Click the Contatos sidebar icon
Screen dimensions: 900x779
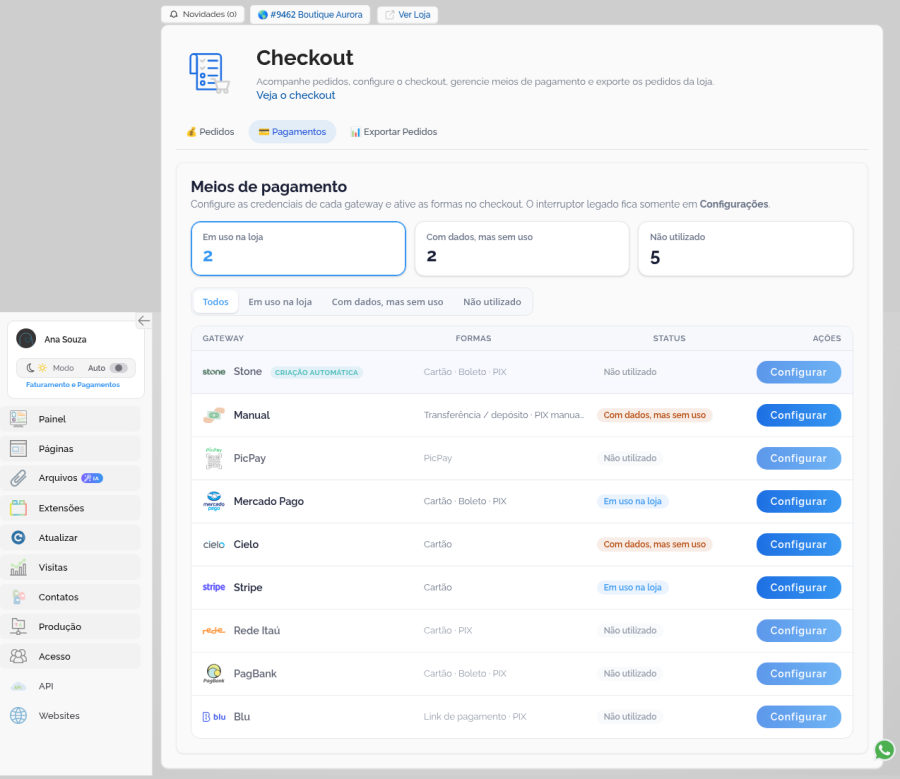click(x=18, y=597)
